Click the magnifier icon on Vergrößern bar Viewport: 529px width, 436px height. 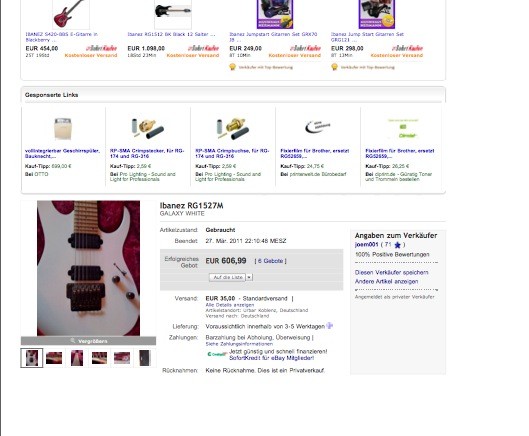click(x=73, y=340)
